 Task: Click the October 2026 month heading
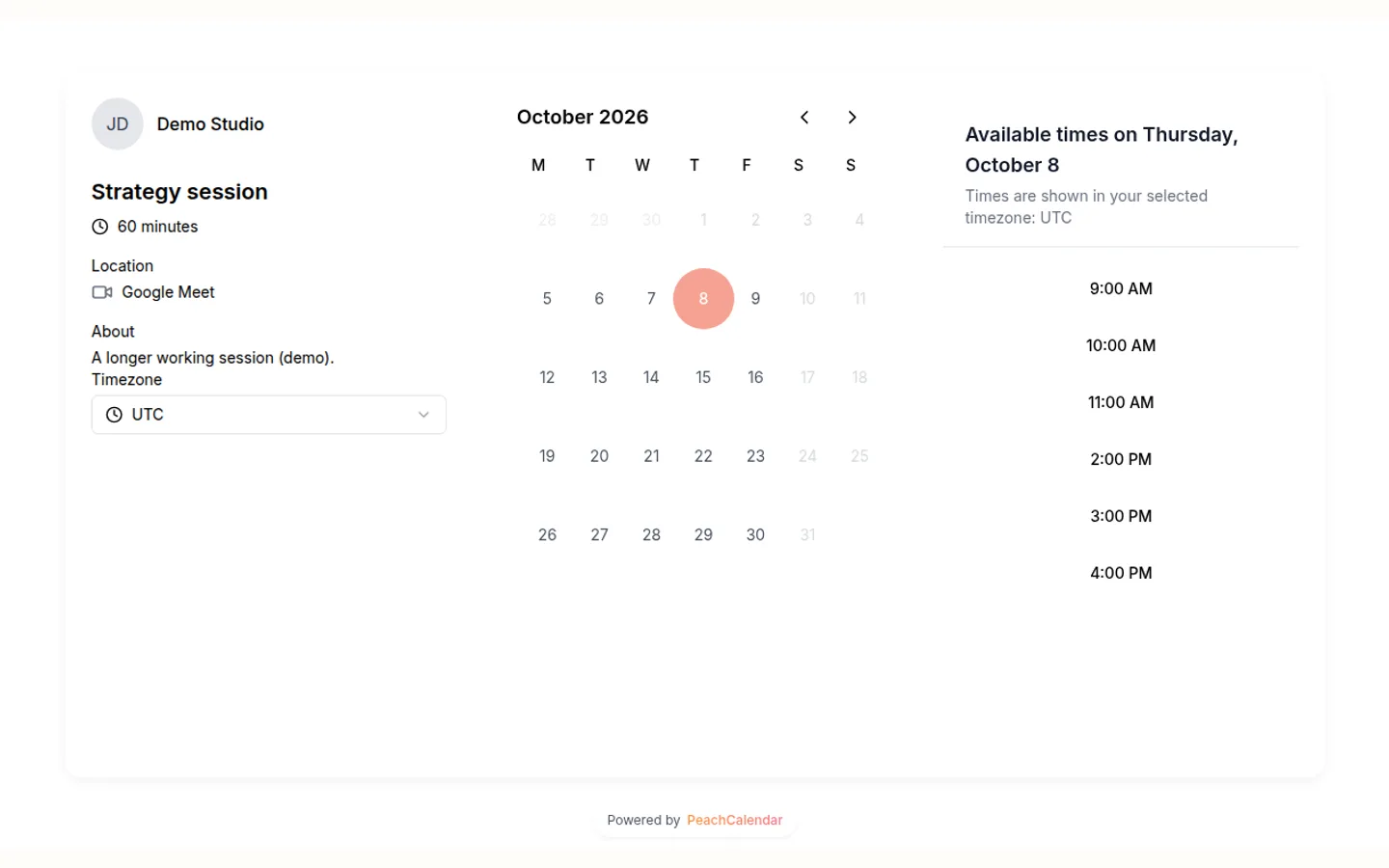click(x=583, y=118)
